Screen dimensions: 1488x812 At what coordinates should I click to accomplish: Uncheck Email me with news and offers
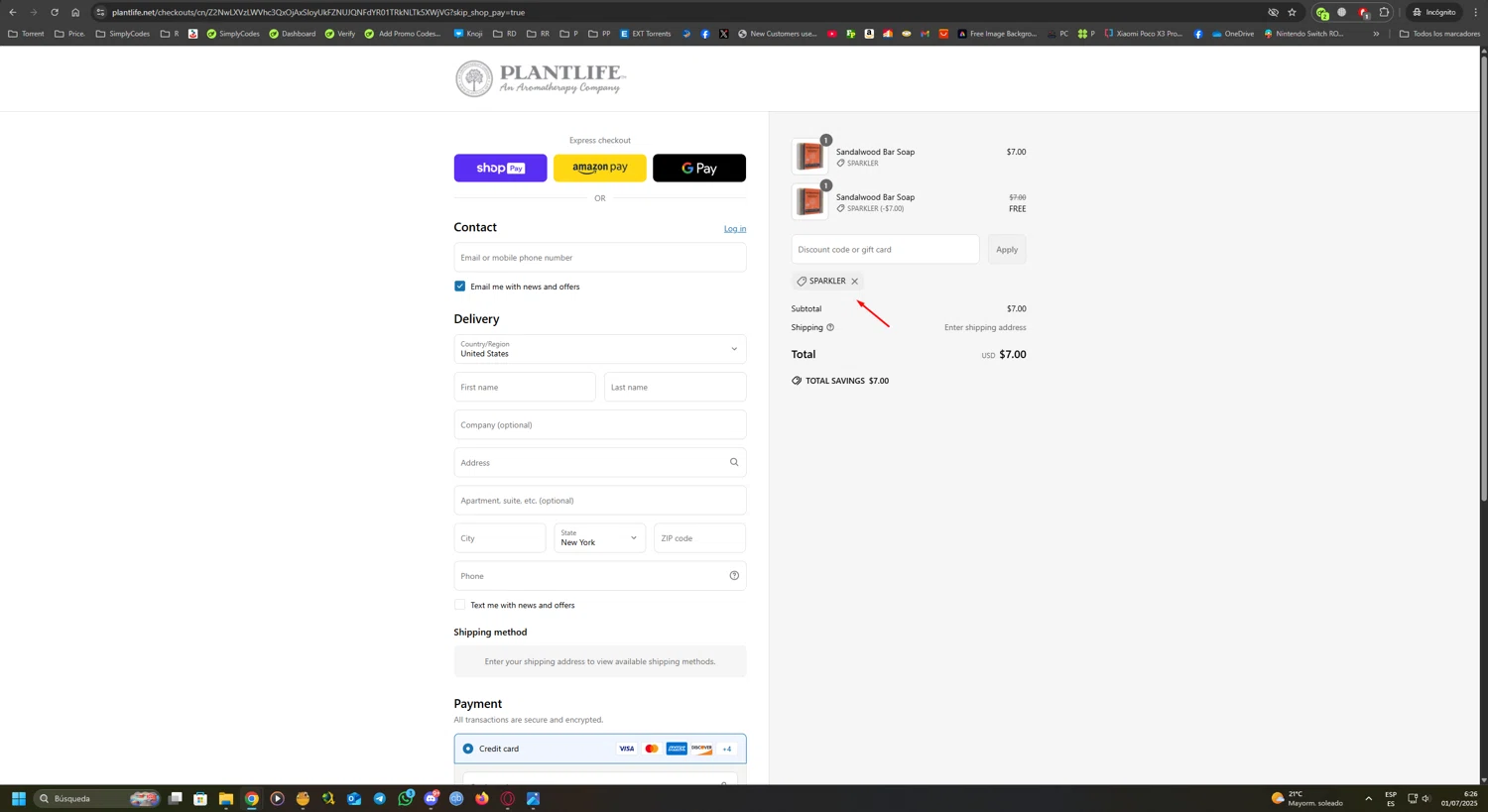[459, 287]
